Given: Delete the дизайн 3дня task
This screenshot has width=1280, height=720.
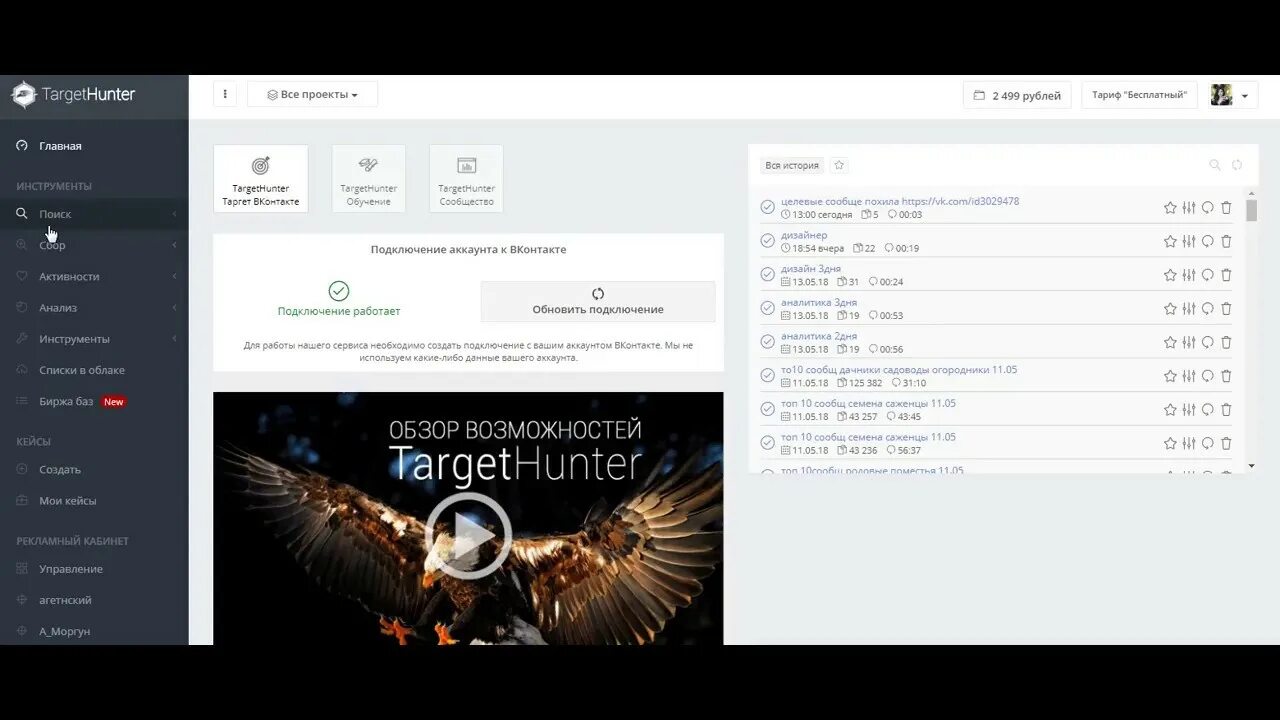Looking at the screenshot, I should pos(1226,275).
